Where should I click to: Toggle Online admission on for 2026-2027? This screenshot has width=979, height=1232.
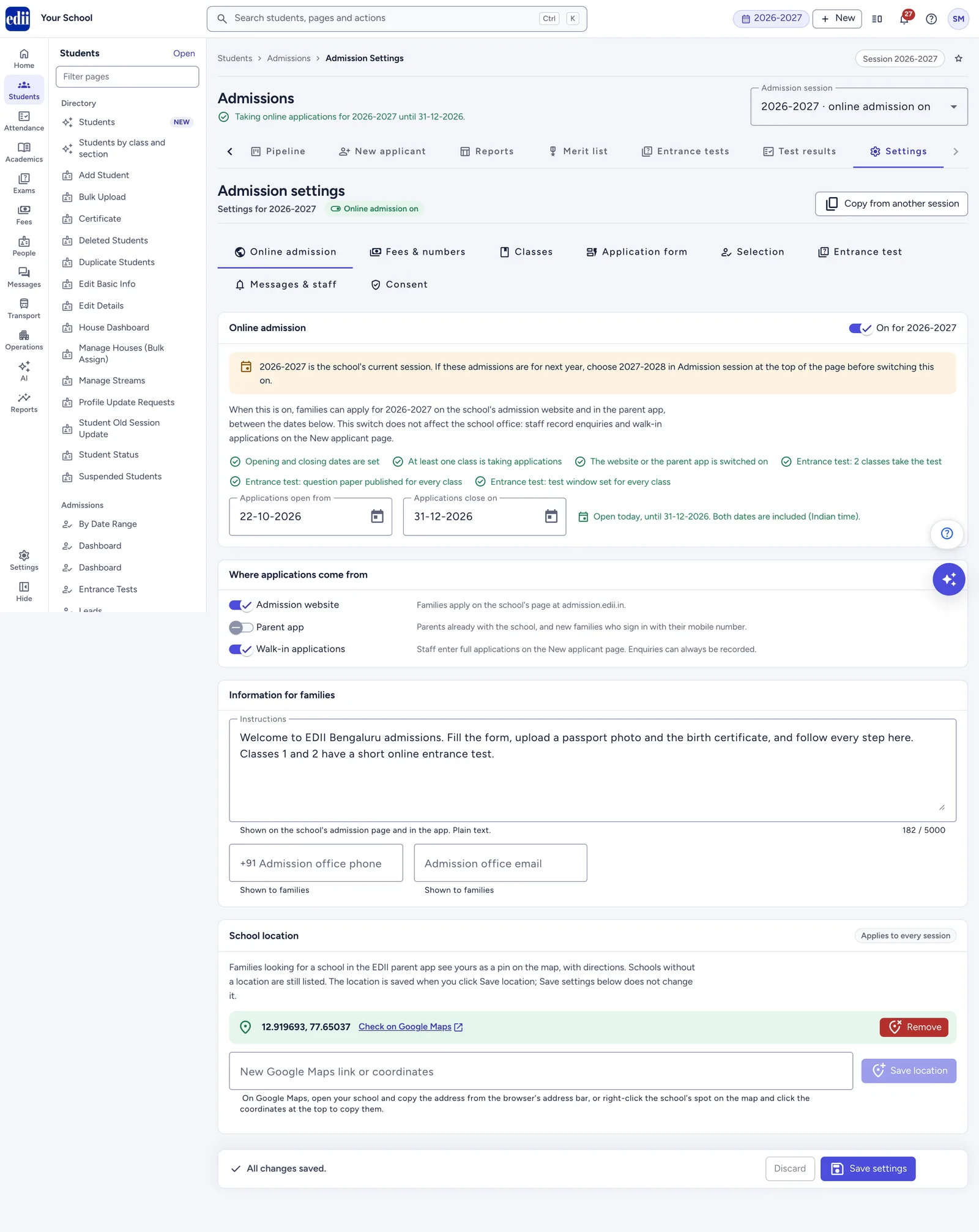(x=860, y=328)
